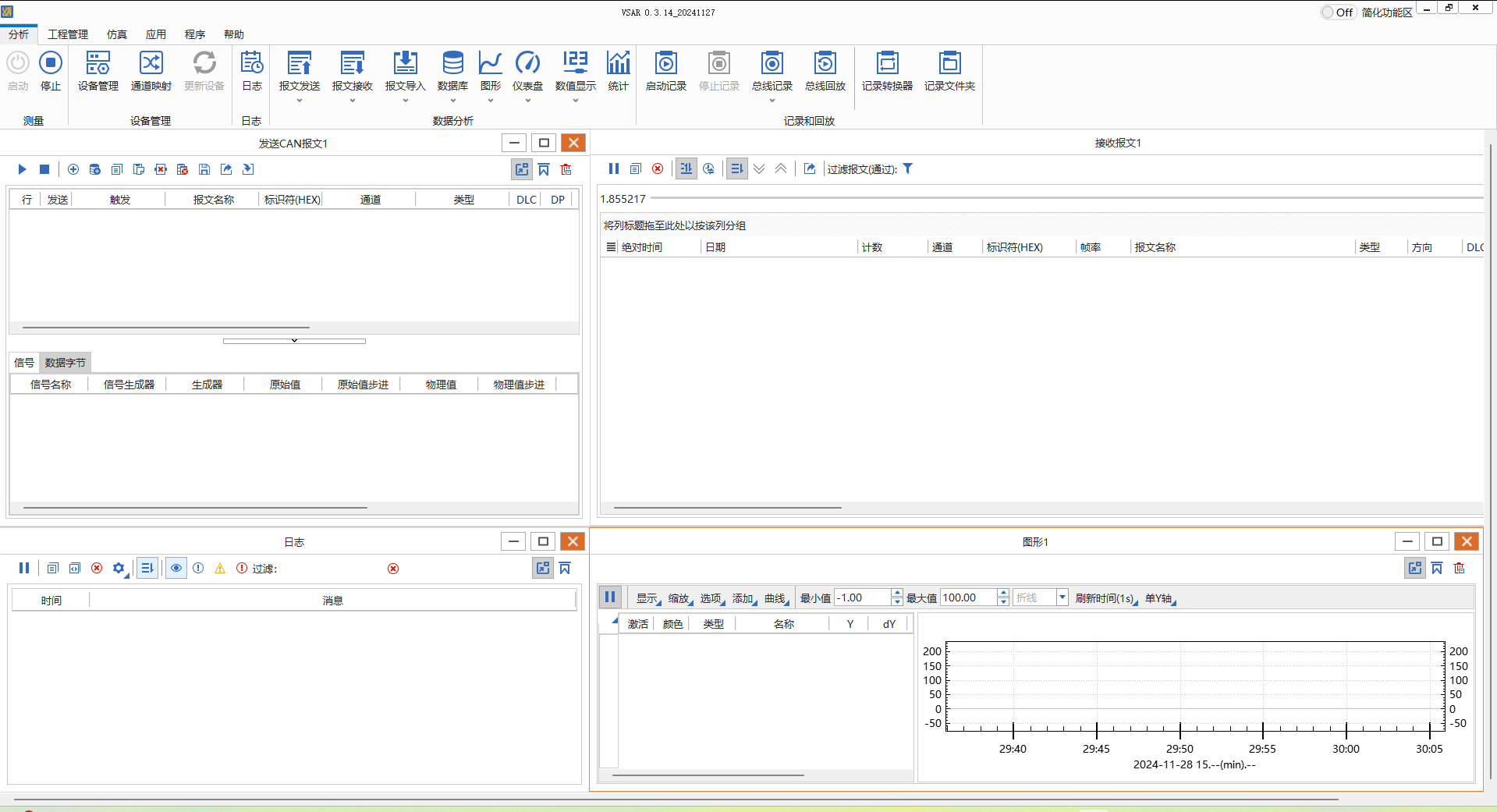Open 应用 menu tab
Image resolution: width=1497 pixels, height=812 pixels.
click(156, 34)
